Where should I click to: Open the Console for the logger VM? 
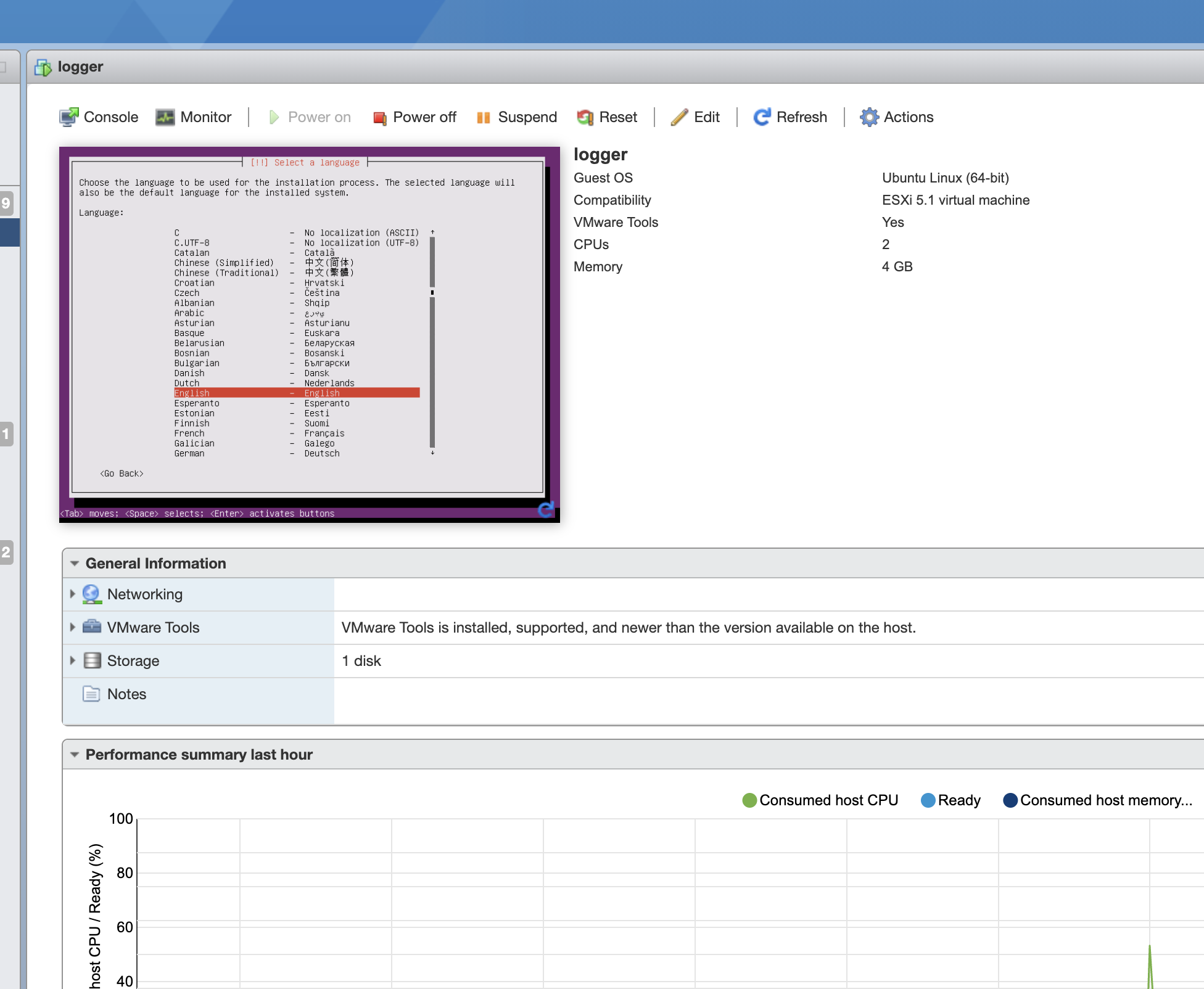pos(97,117)
